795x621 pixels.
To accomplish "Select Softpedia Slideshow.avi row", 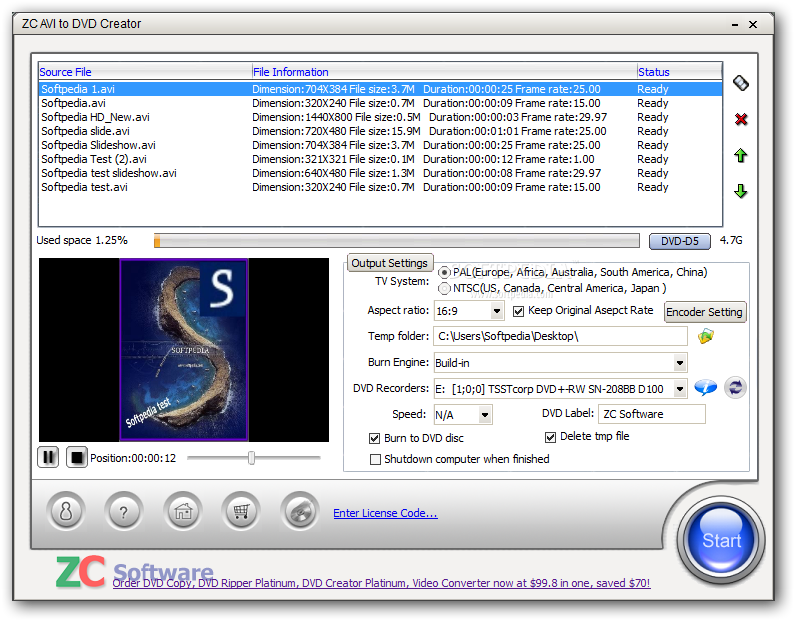I will tap(380, 145).
